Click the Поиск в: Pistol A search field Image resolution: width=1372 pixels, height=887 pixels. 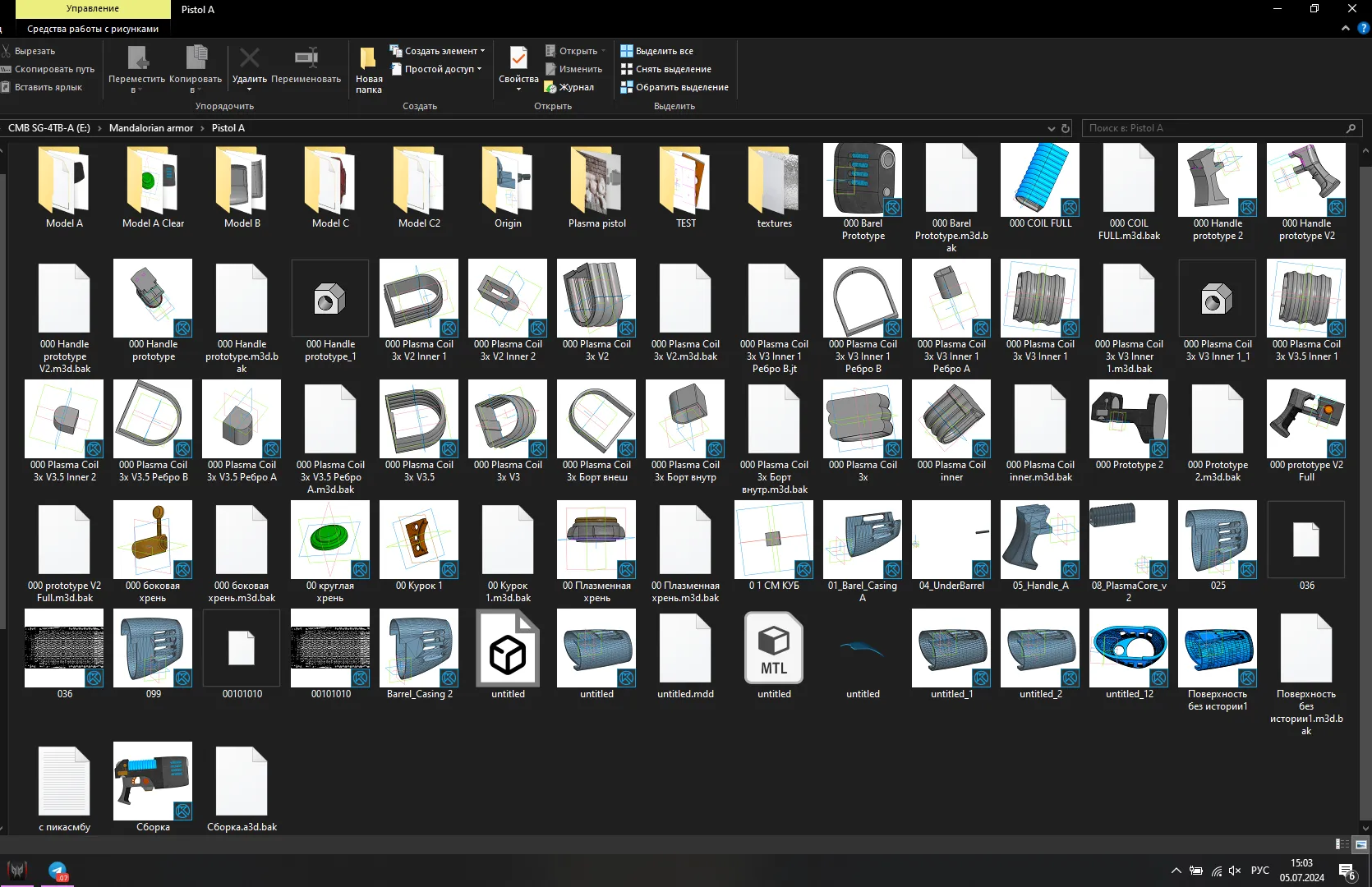click(1222, 128)
